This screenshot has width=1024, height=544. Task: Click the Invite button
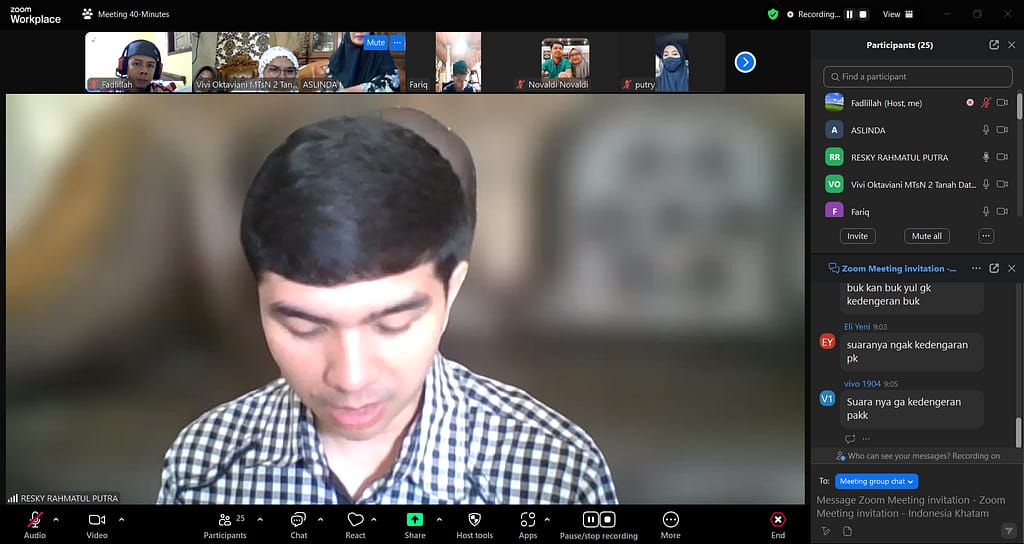pyautogui.click(x=857, y=236)
